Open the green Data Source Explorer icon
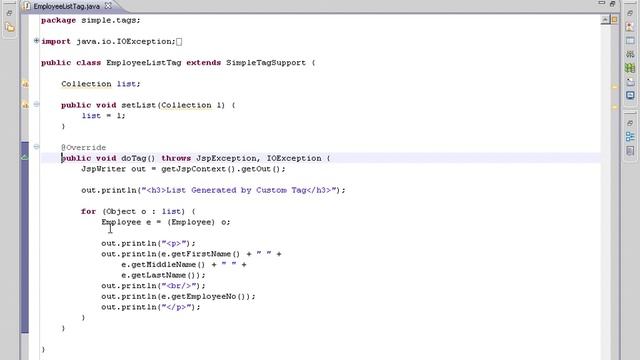640x360 pixels. tap(630, 68)
